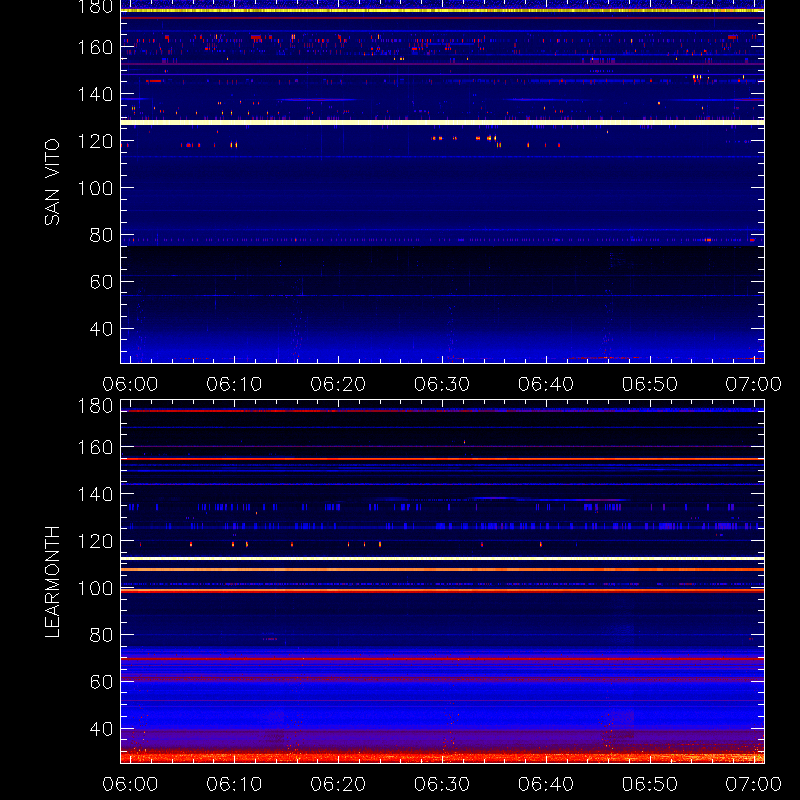This screenshot has height=800, width=800.
Task: Click the 07:00 time label under the San Vito plot
Action: pyautogui.click(x=753, y=384)
